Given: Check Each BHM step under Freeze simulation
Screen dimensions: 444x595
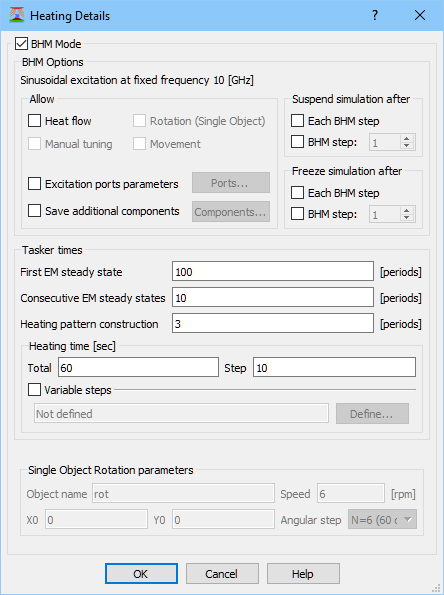Looking at the screenshot, I should tap(298, 193).
